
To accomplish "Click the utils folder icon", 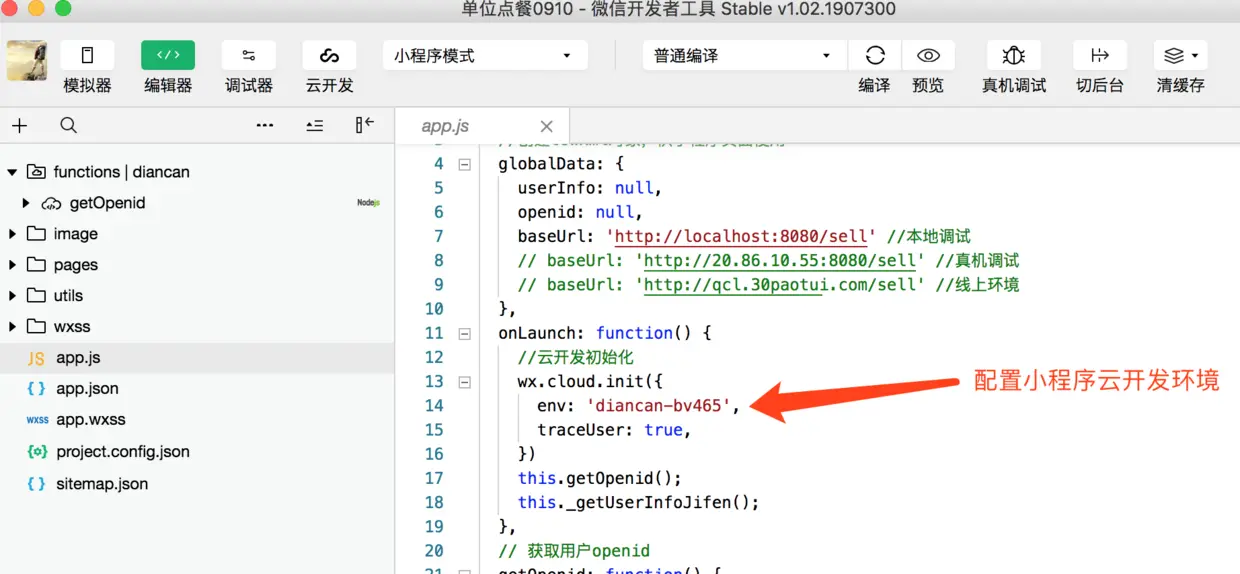I will [x=36, y=296].
